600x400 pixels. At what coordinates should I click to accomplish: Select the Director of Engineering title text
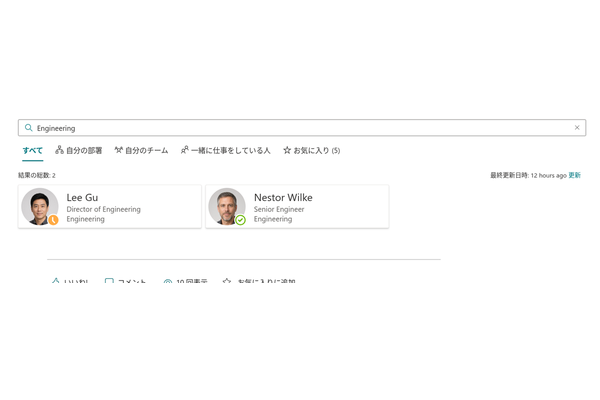103,209
